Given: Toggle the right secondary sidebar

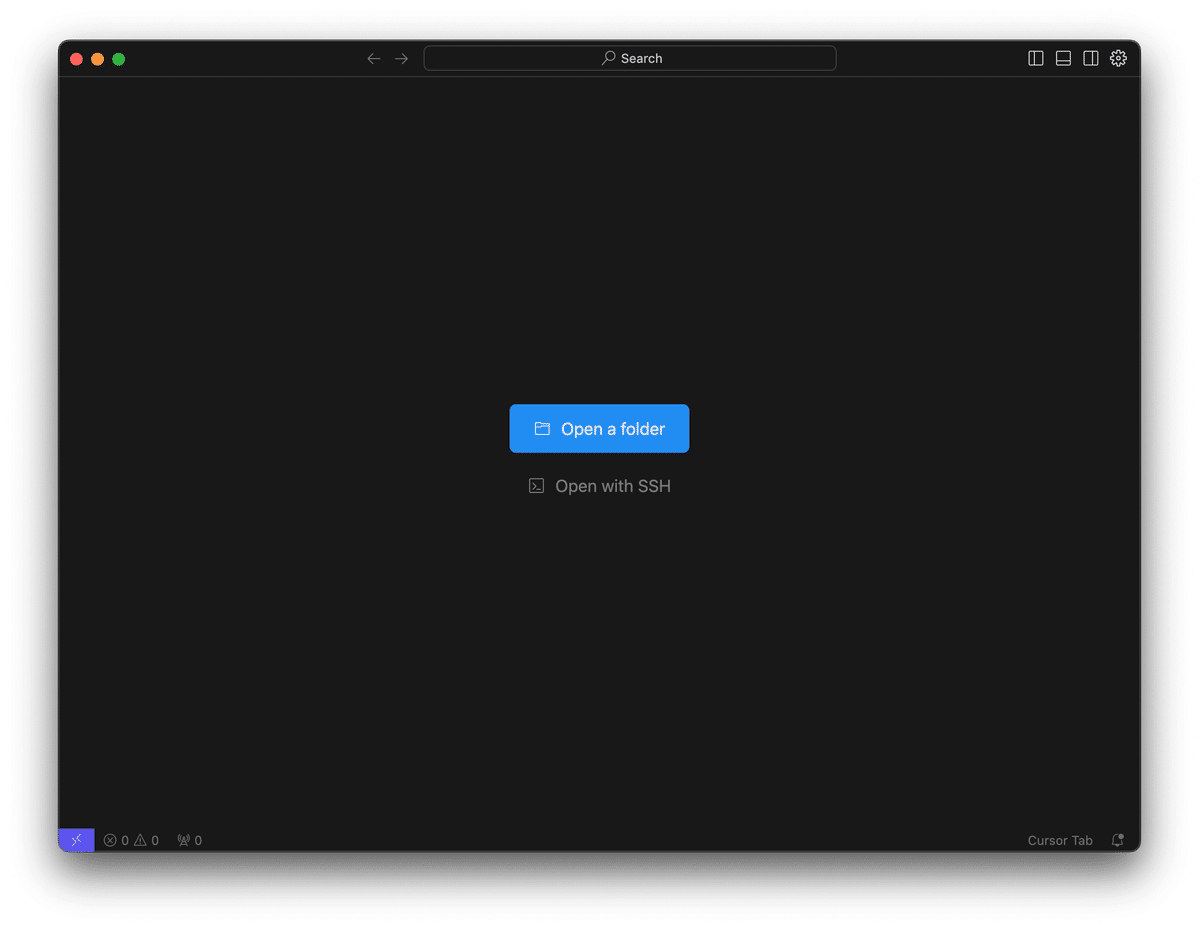Looking at the screenshot, I should point(1091,58).
